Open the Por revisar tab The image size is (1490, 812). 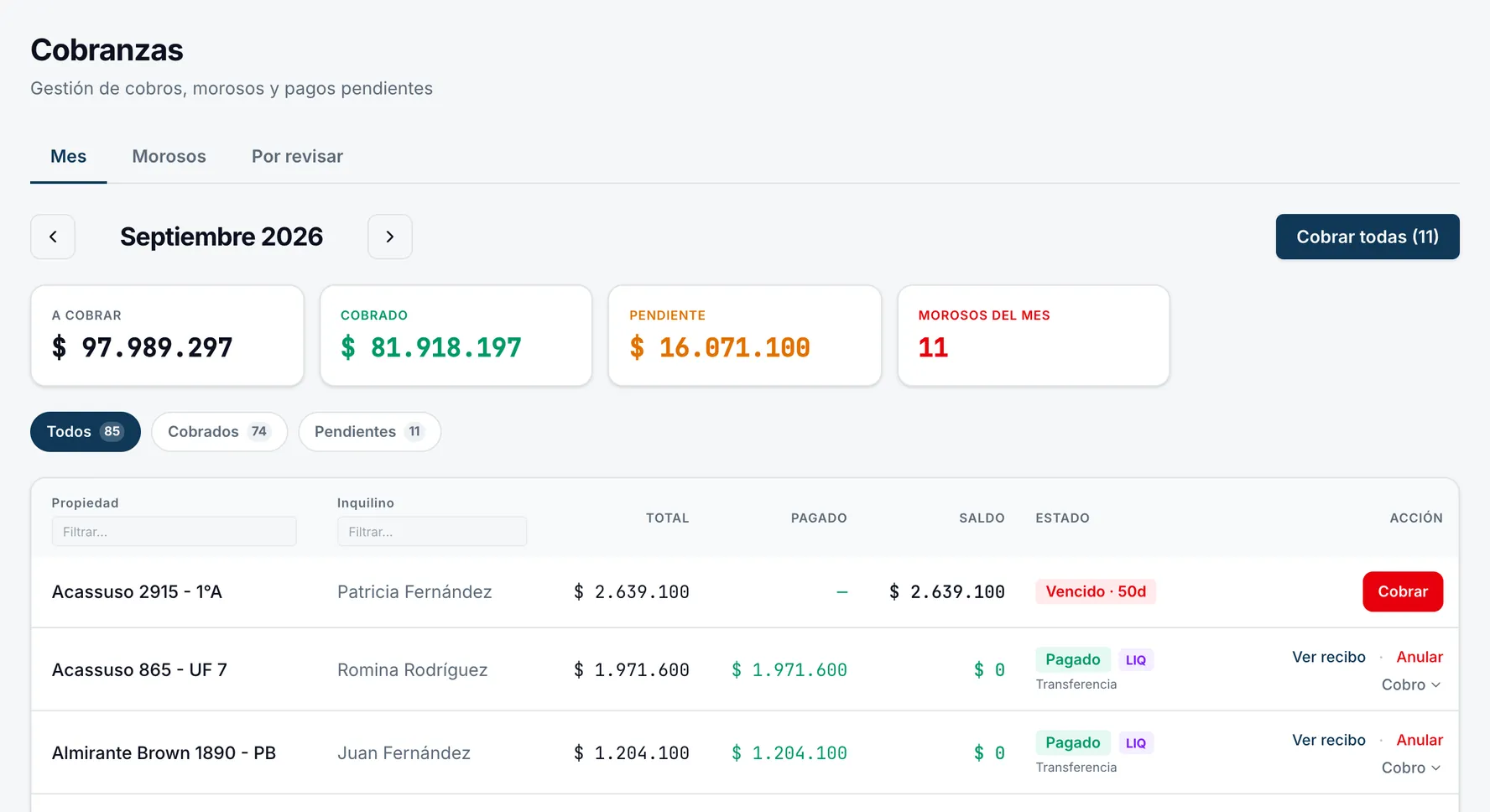298,157
